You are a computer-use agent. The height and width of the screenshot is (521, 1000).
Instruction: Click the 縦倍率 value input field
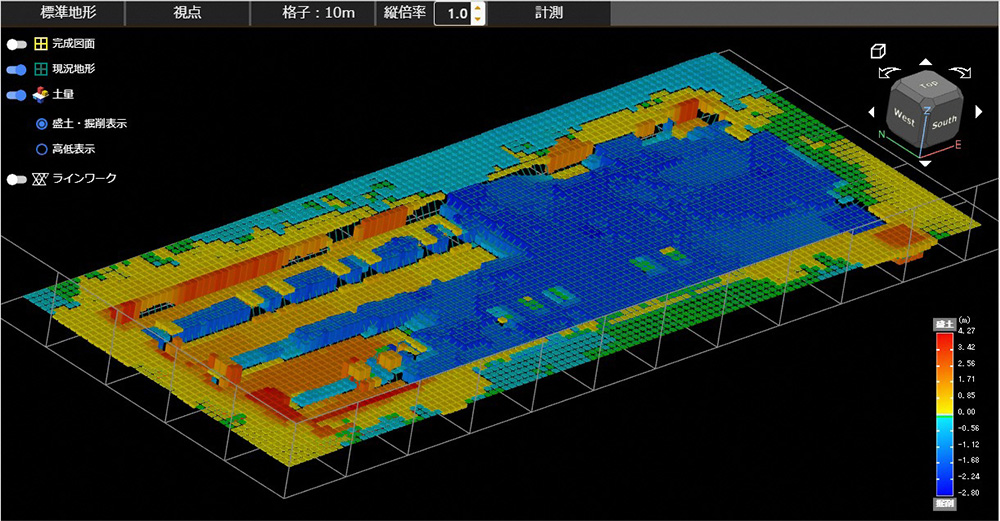pos(455,14)
